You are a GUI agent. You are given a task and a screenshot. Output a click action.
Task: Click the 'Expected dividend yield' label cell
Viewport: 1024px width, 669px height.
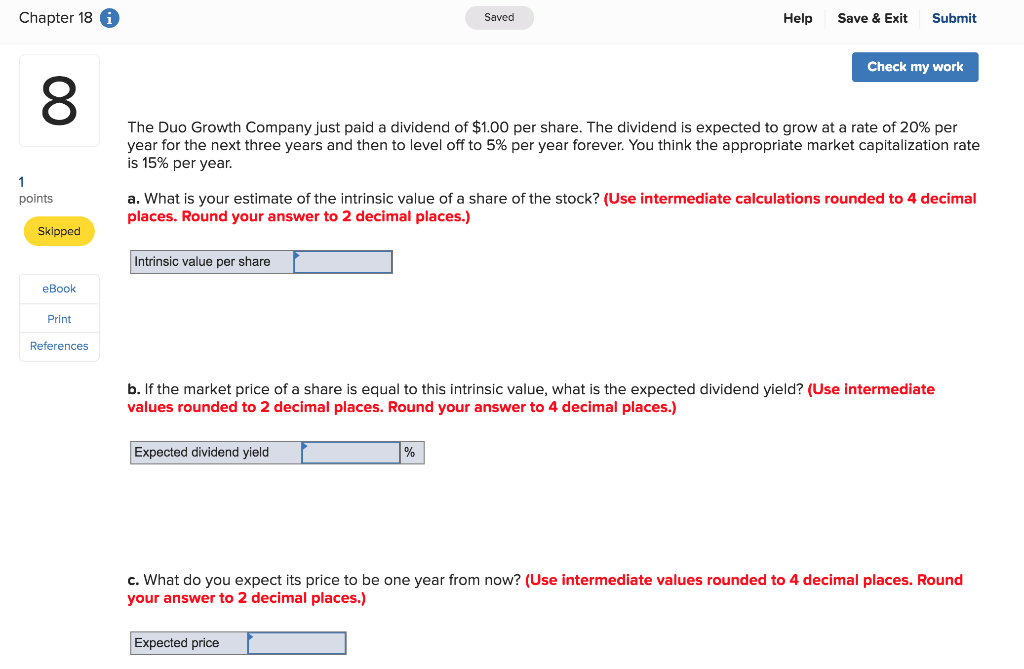point(216,453)
